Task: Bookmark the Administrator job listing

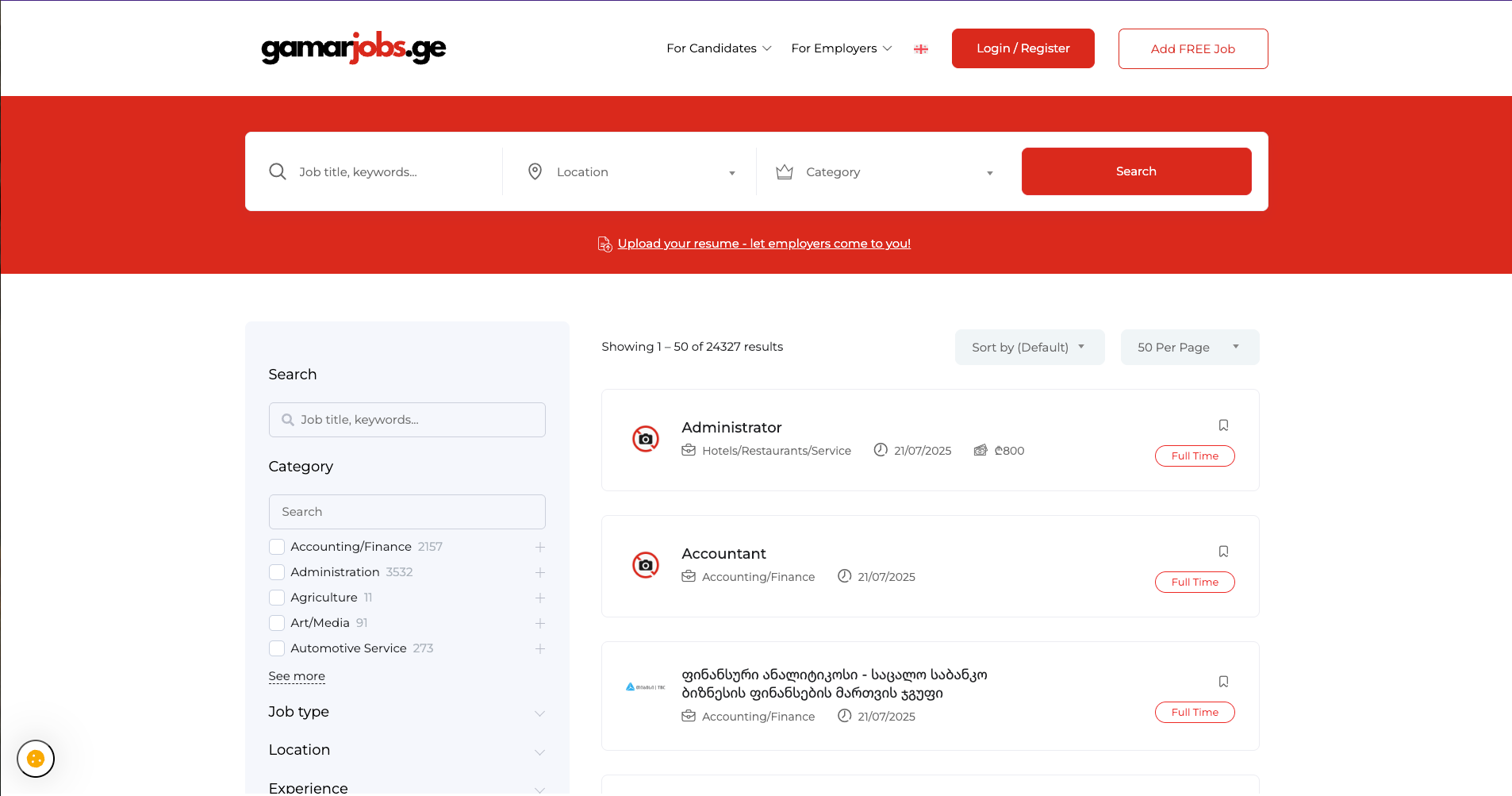Action: pyautogui.click(x=1223, y=425)
